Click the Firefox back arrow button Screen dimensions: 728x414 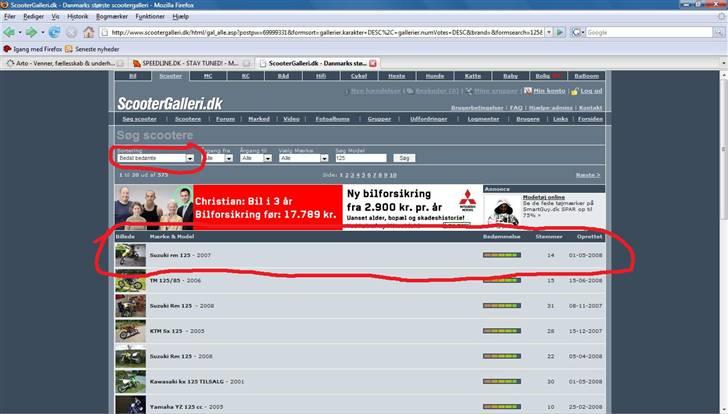point(10,32)
